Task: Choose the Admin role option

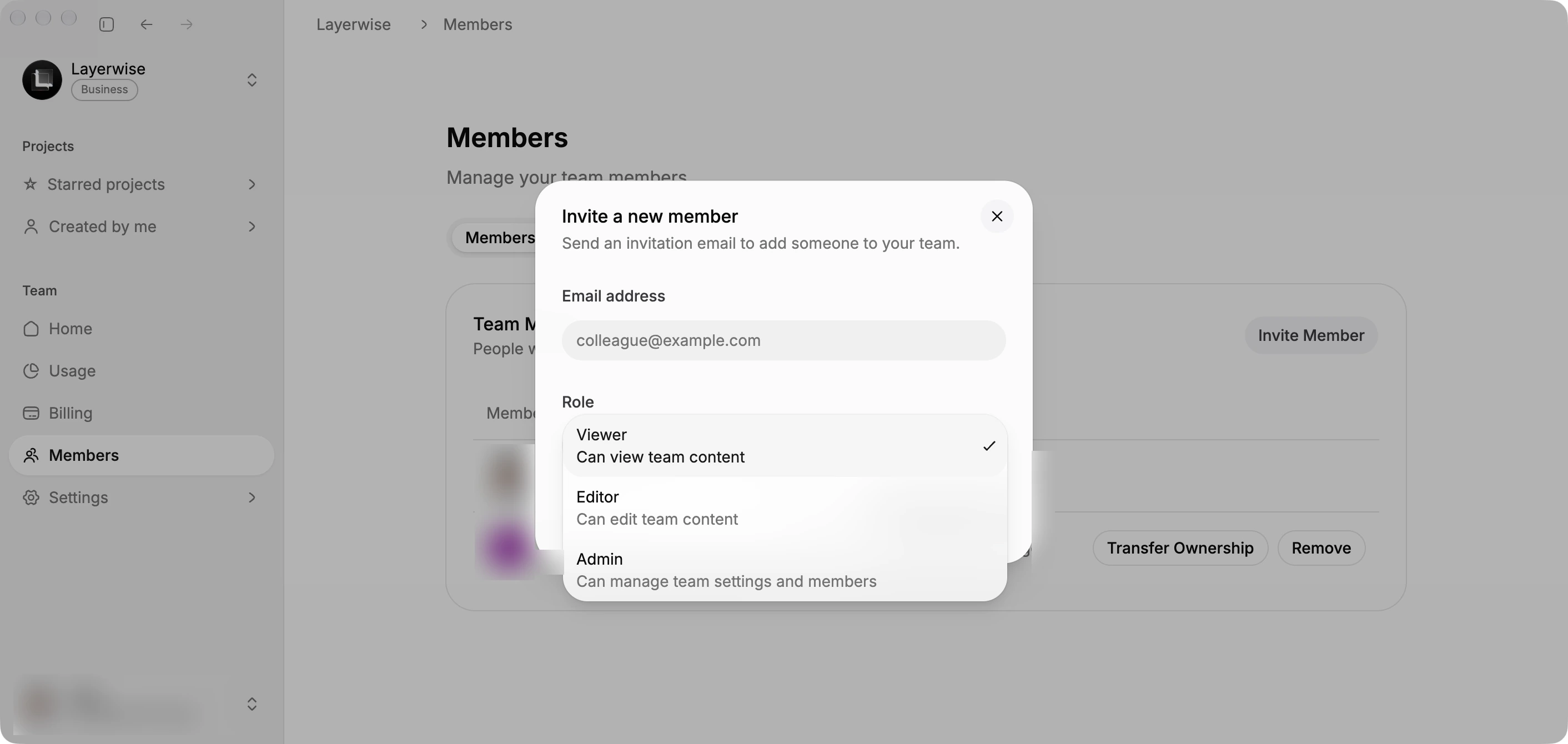Action: [785, 570]
